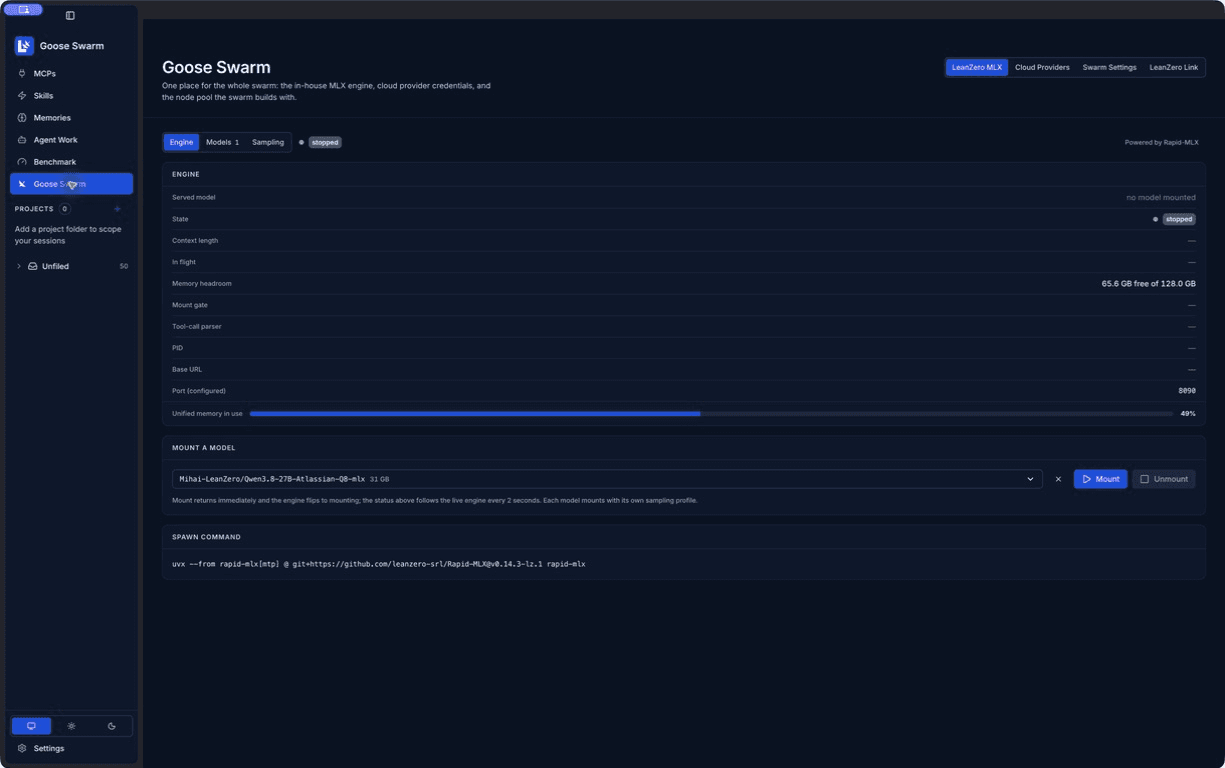Image resolution: width=1225 pixels, height=768 pixels.
Task: Open the Swarm Settings tab
Action: (x=1109, y=67)
